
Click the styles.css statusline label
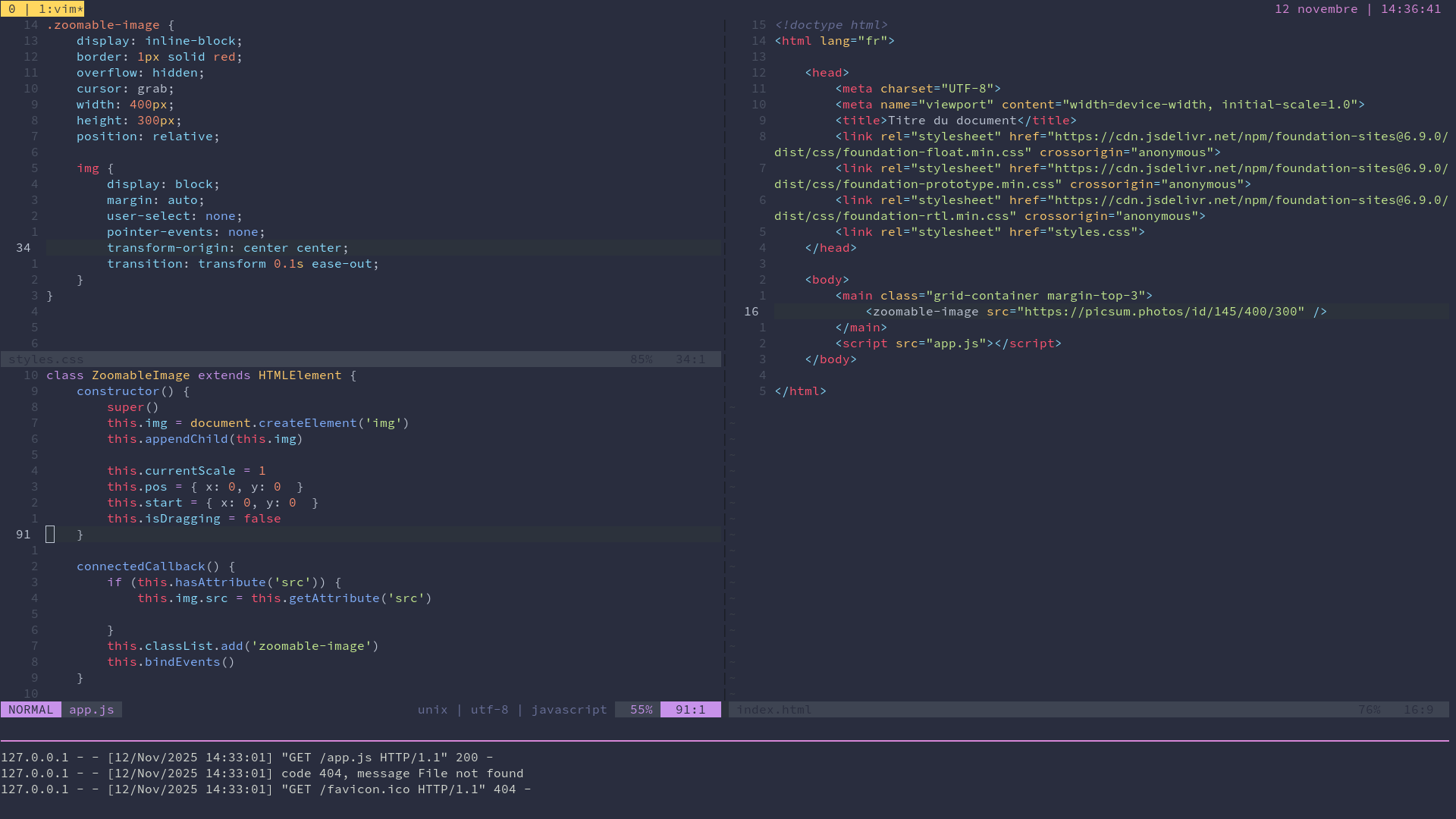tap(46, 359)
